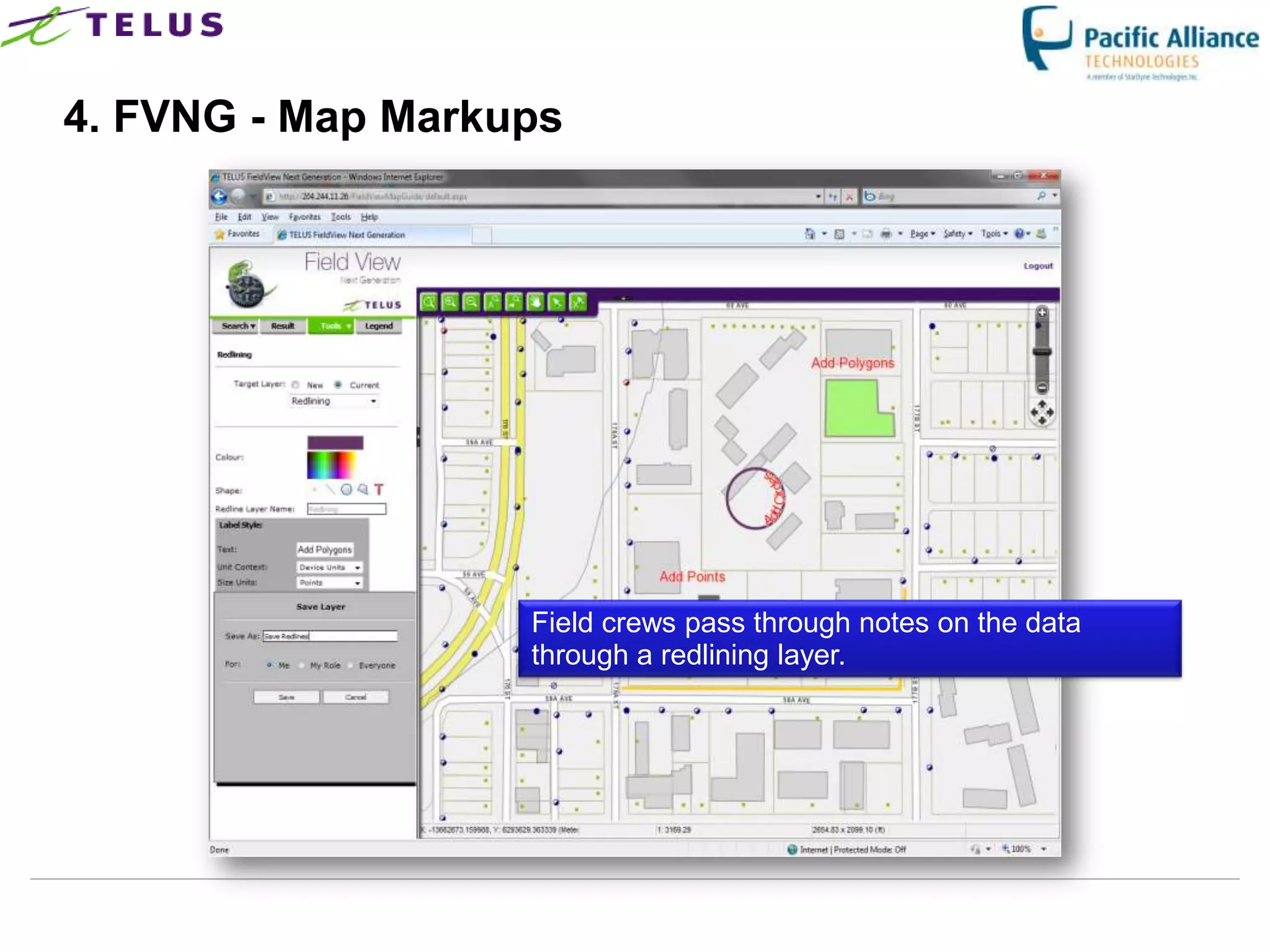The height and width of the screenshot is (952, 1270).
Task: Open the View menu
Action: tap(270, 217)
